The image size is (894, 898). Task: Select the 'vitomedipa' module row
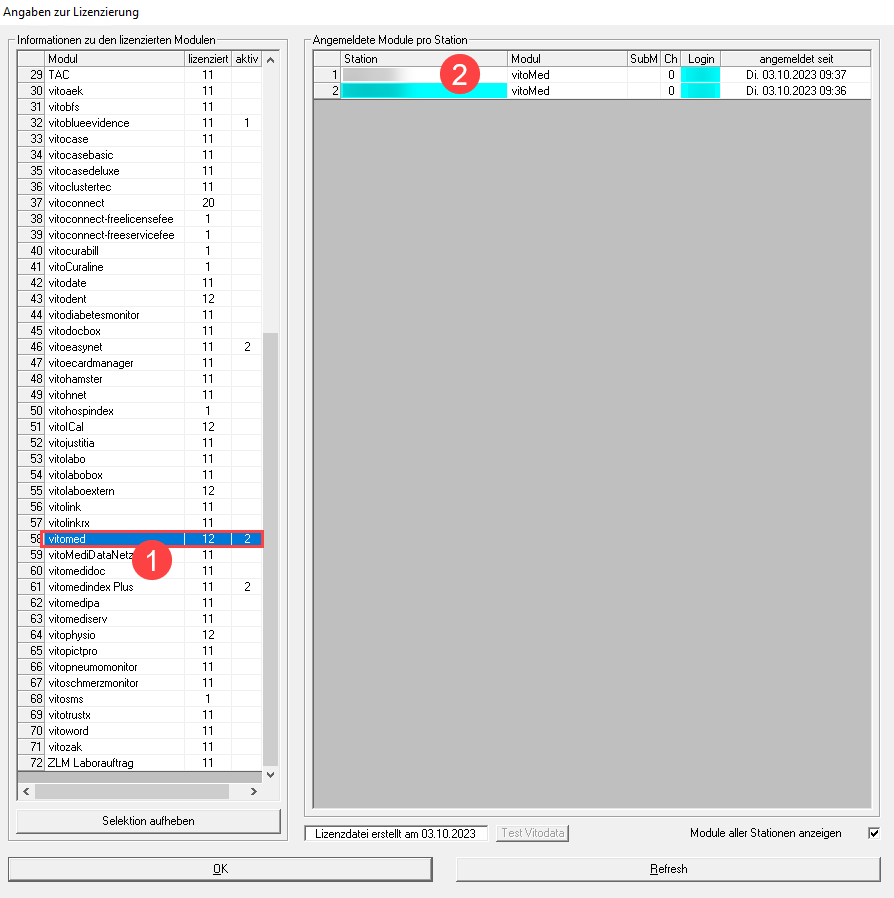[x=140, y=603]
